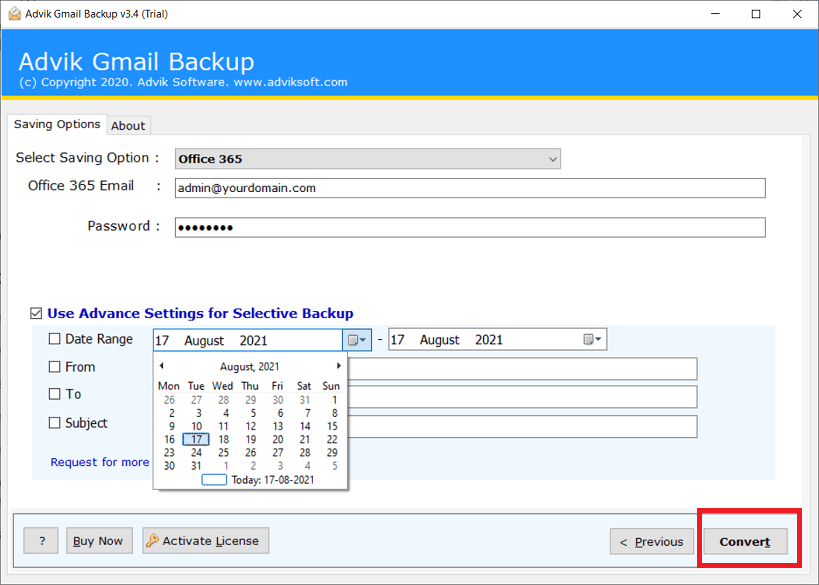Enable the Subject filter checkbox
The height and width of the screenshot is (585, 819).
(x=54, y=423)
